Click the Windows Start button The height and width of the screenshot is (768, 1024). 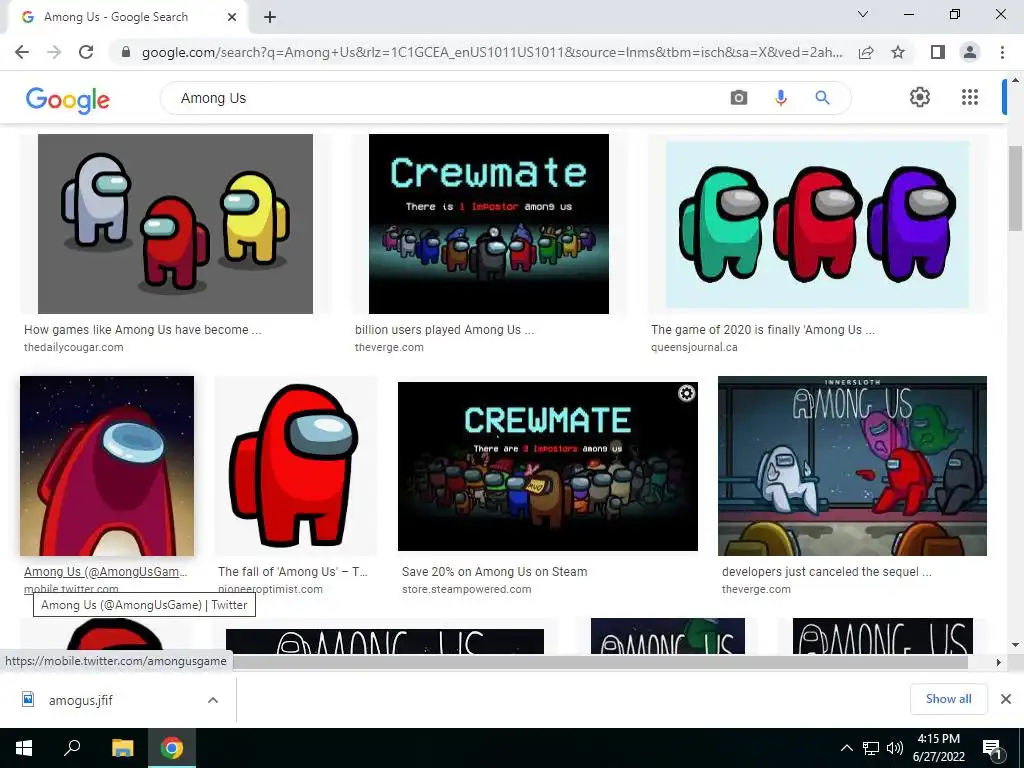tap(24, 748)
